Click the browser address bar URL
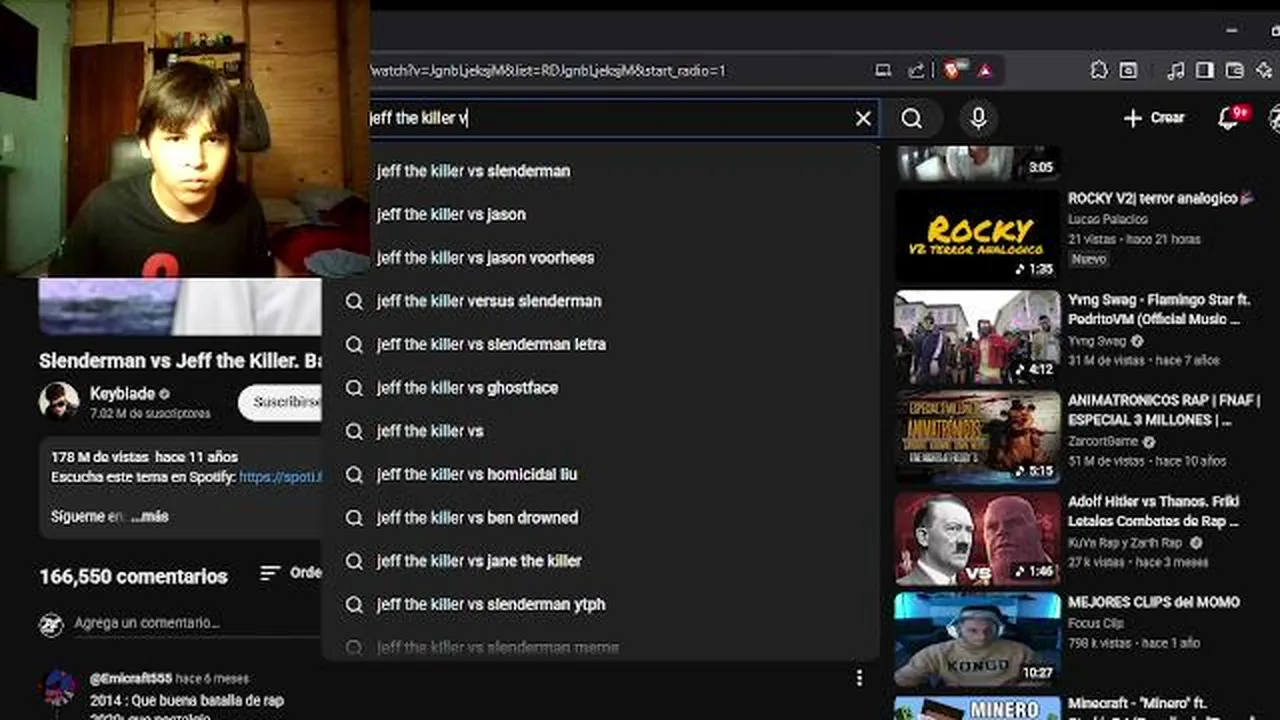1280x720 pixels. pyautogui.click(x=548, y=71)
